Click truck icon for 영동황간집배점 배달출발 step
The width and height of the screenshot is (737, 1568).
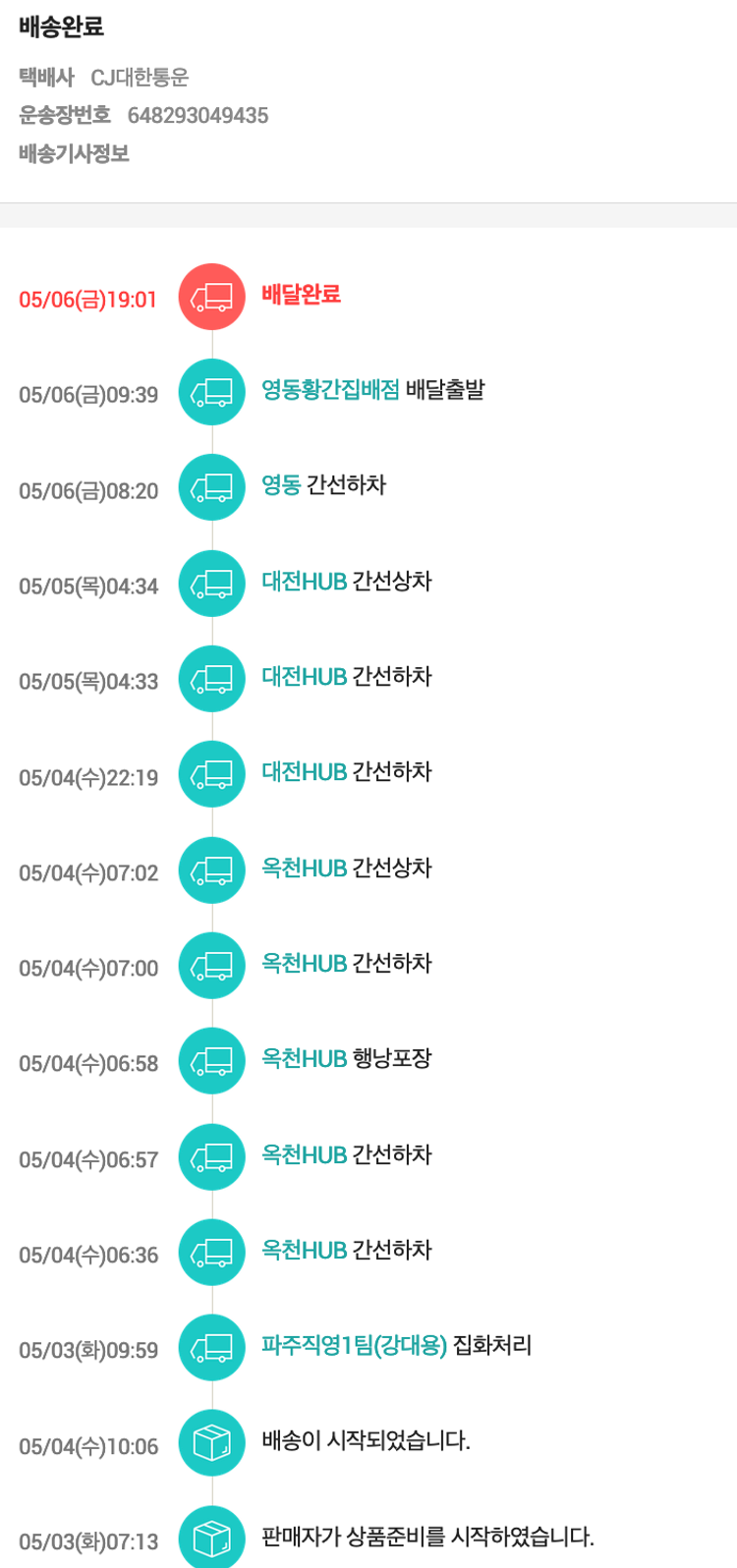[211, 392]
